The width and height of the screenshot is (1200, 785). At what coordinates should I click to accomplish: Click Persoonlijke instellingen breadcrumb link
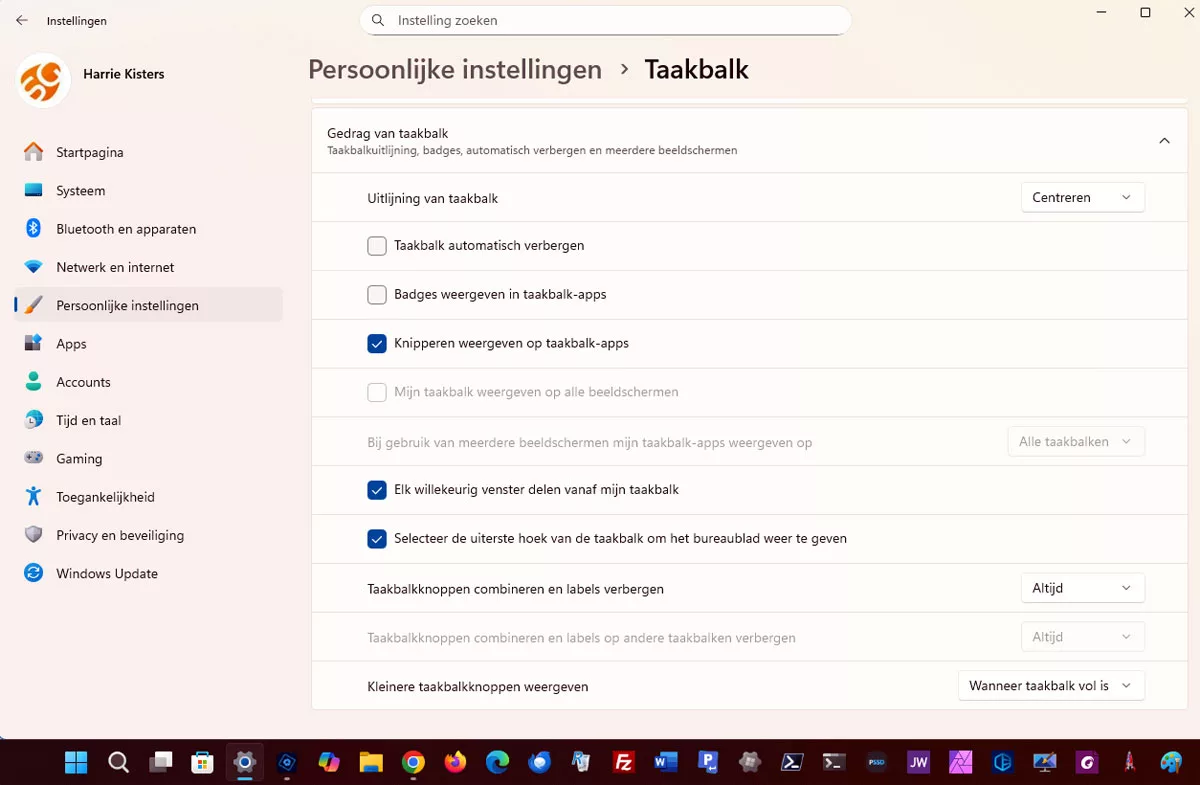click(x=455, y=69)
